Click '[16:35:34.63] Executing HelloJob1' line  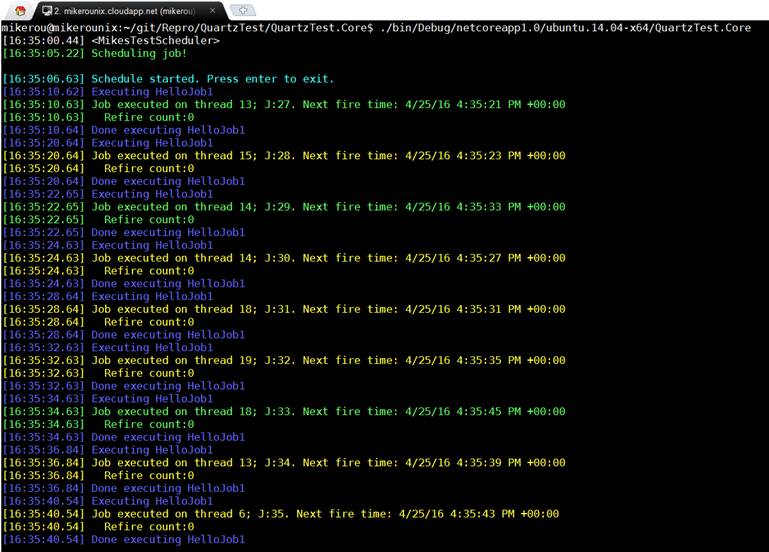(108, 398)
